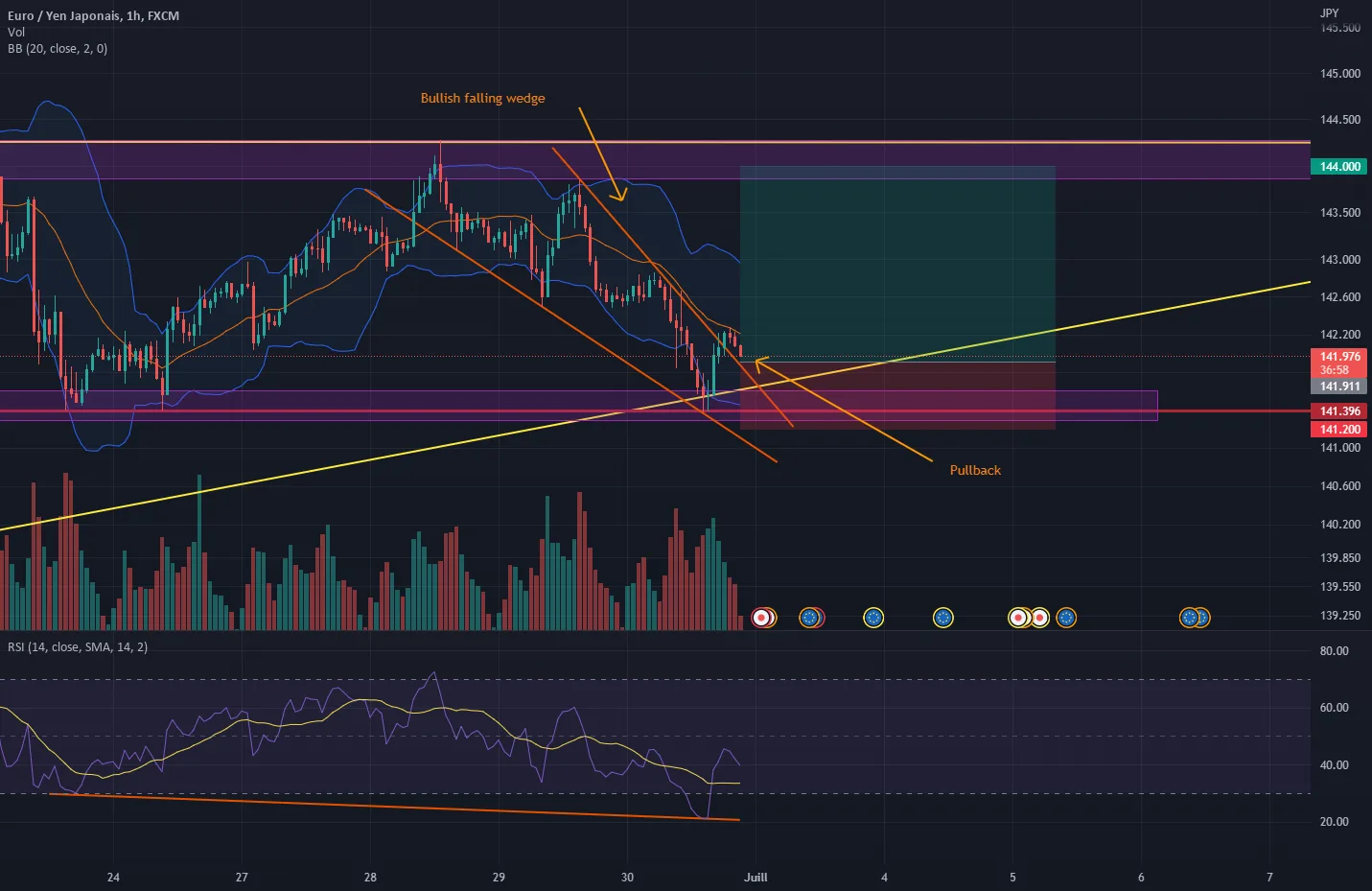Click the Juill month label on time axis
This screenshot has height=891, width=1372.
pos(756,878)
